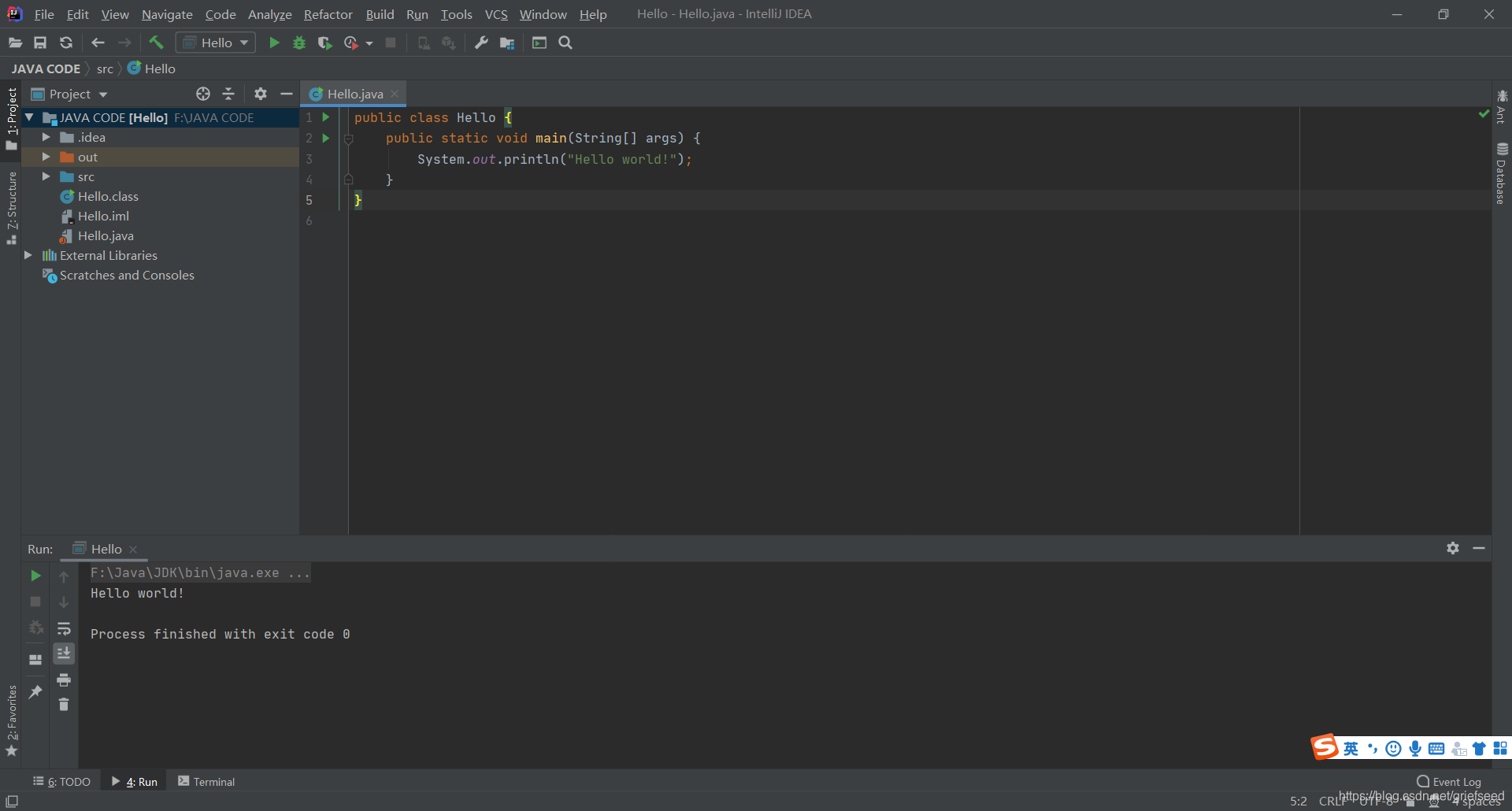This screenshot has height=811, width=1512.
Task: Expand the src folder
Action: (46, 176)
